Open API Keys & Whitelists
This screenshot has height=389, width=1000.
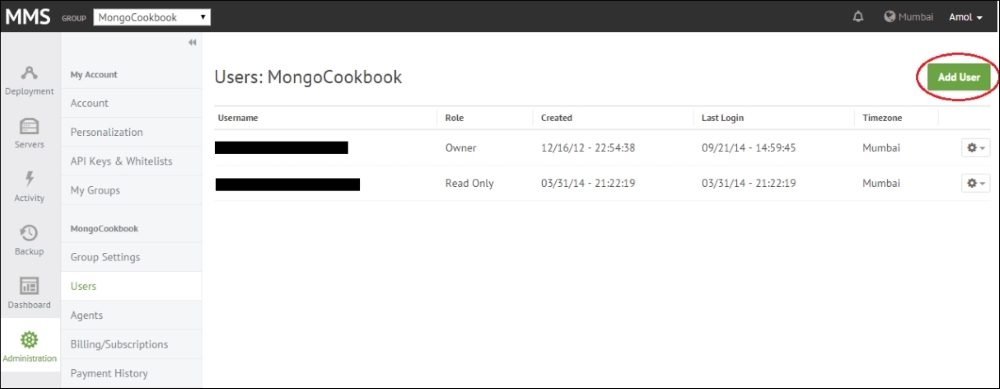click(x=131, y=161)
